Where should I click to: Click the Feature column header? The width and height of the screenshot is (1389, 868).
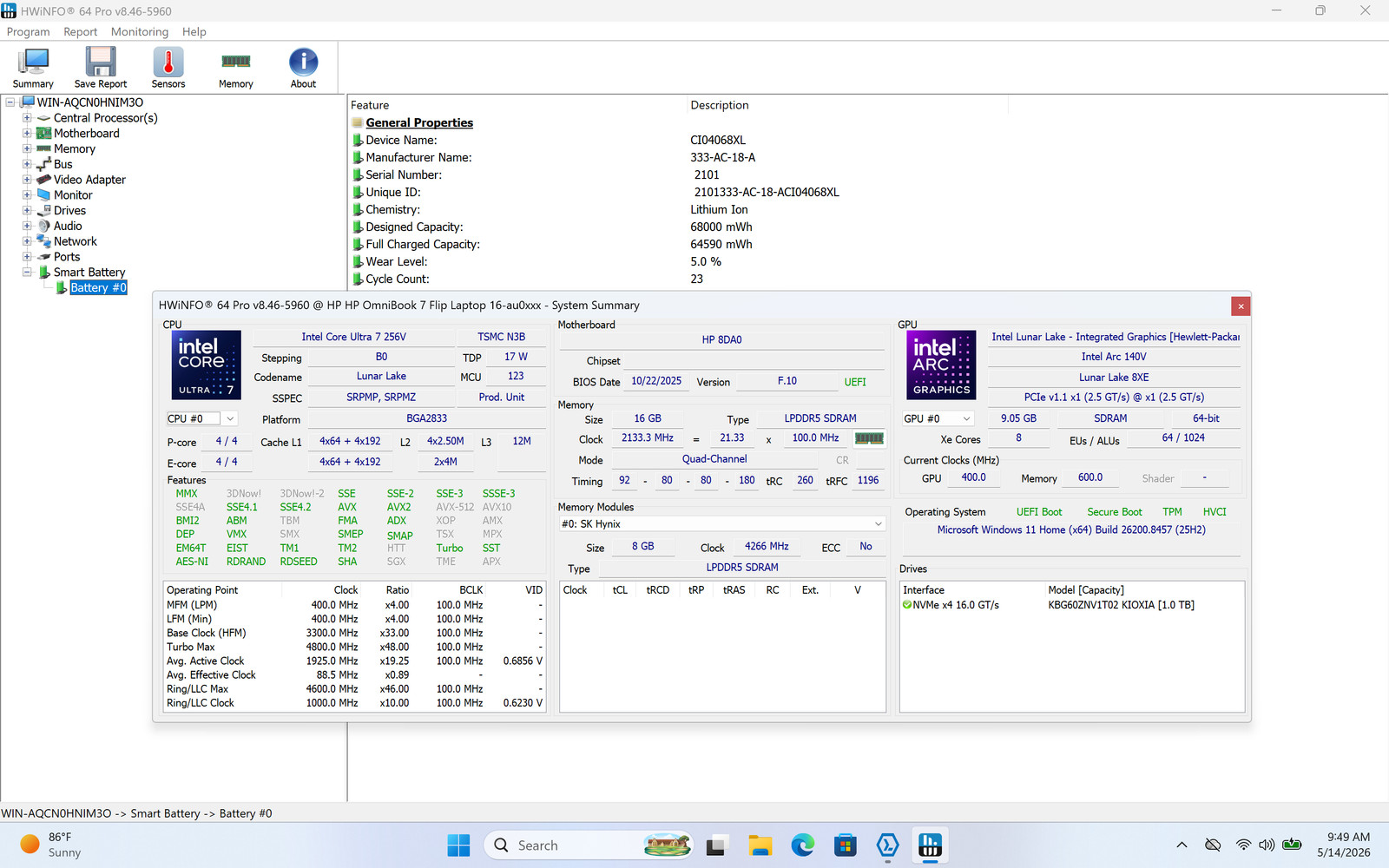tap(370, 105)
